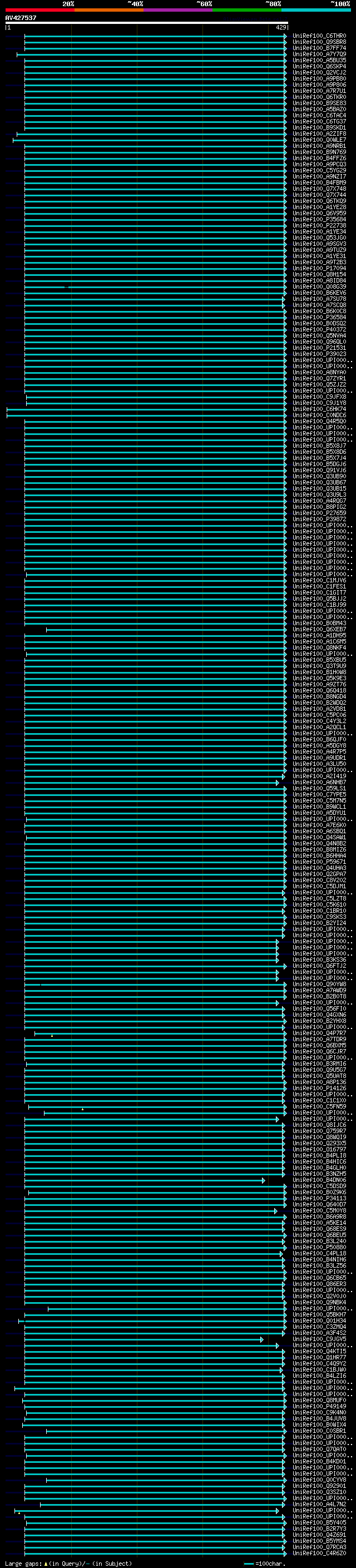The width and height of the screenshot is (356, 1568).
Task: Click hit label UniRef100_A4L7N2
Action: pyautogui.click(x=319, y=1505)
